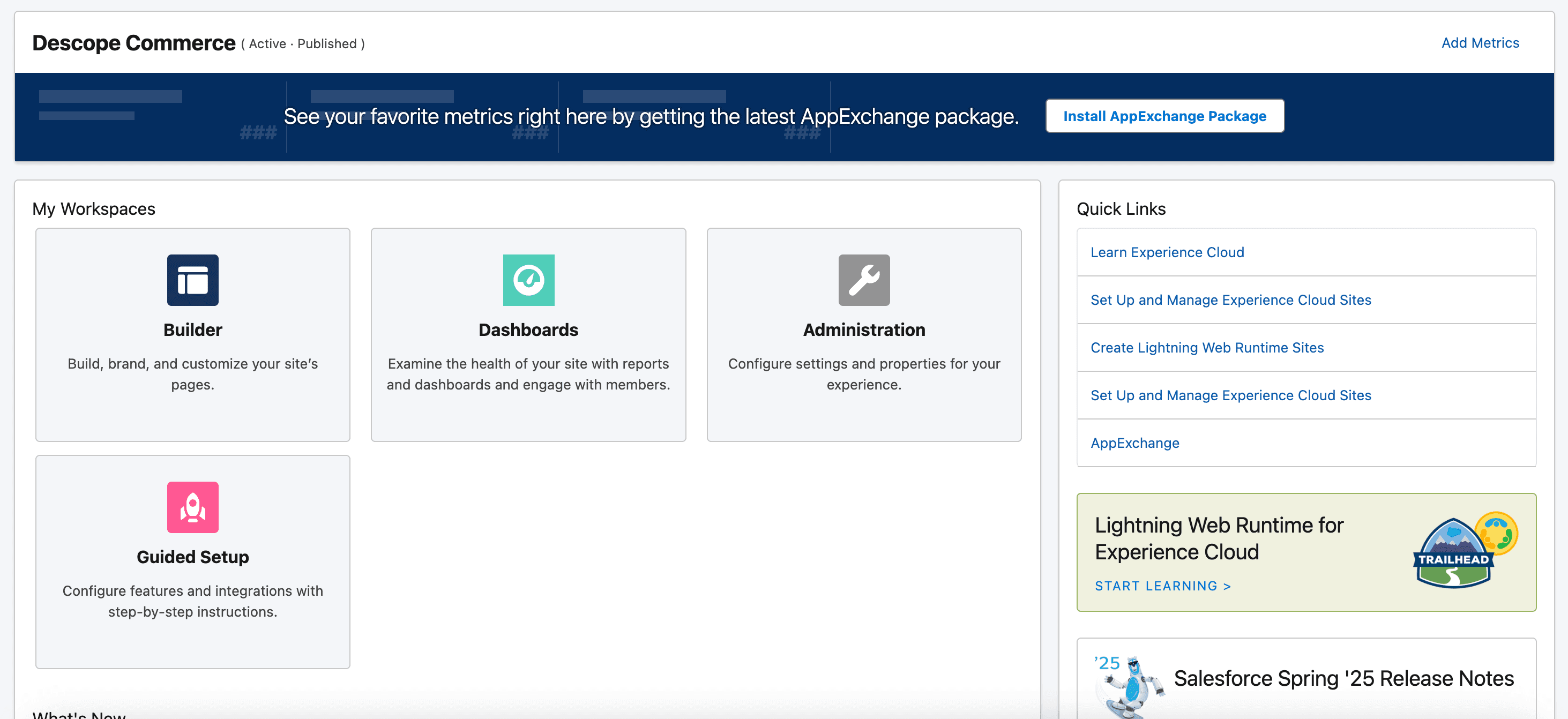Open the Administration workspace card
The height and width of the screenshot is (719, 1568).
pyautogui.click(x=864, y=335)
